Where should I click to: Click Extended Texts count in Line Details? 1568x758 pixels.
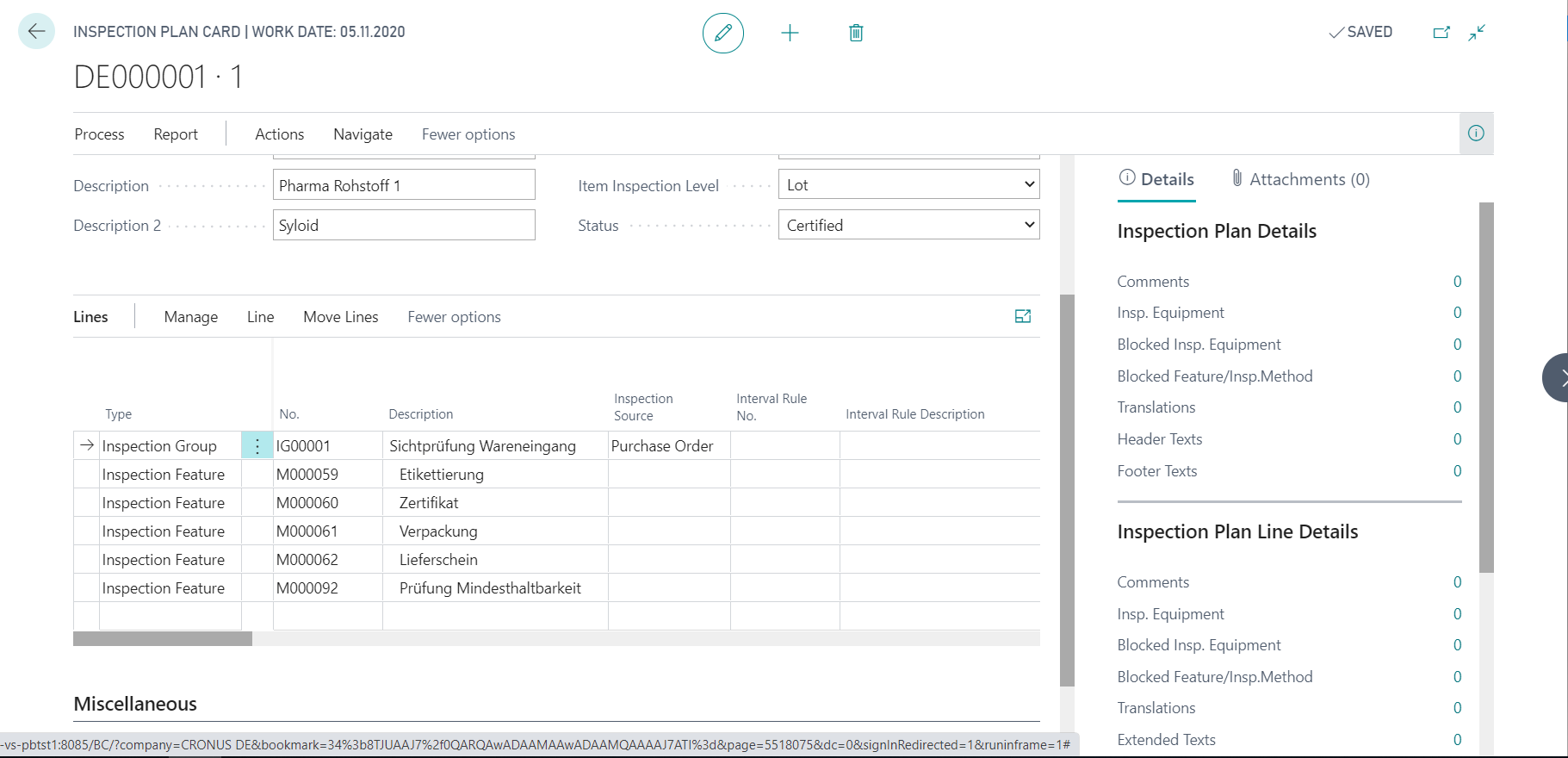1457,740
